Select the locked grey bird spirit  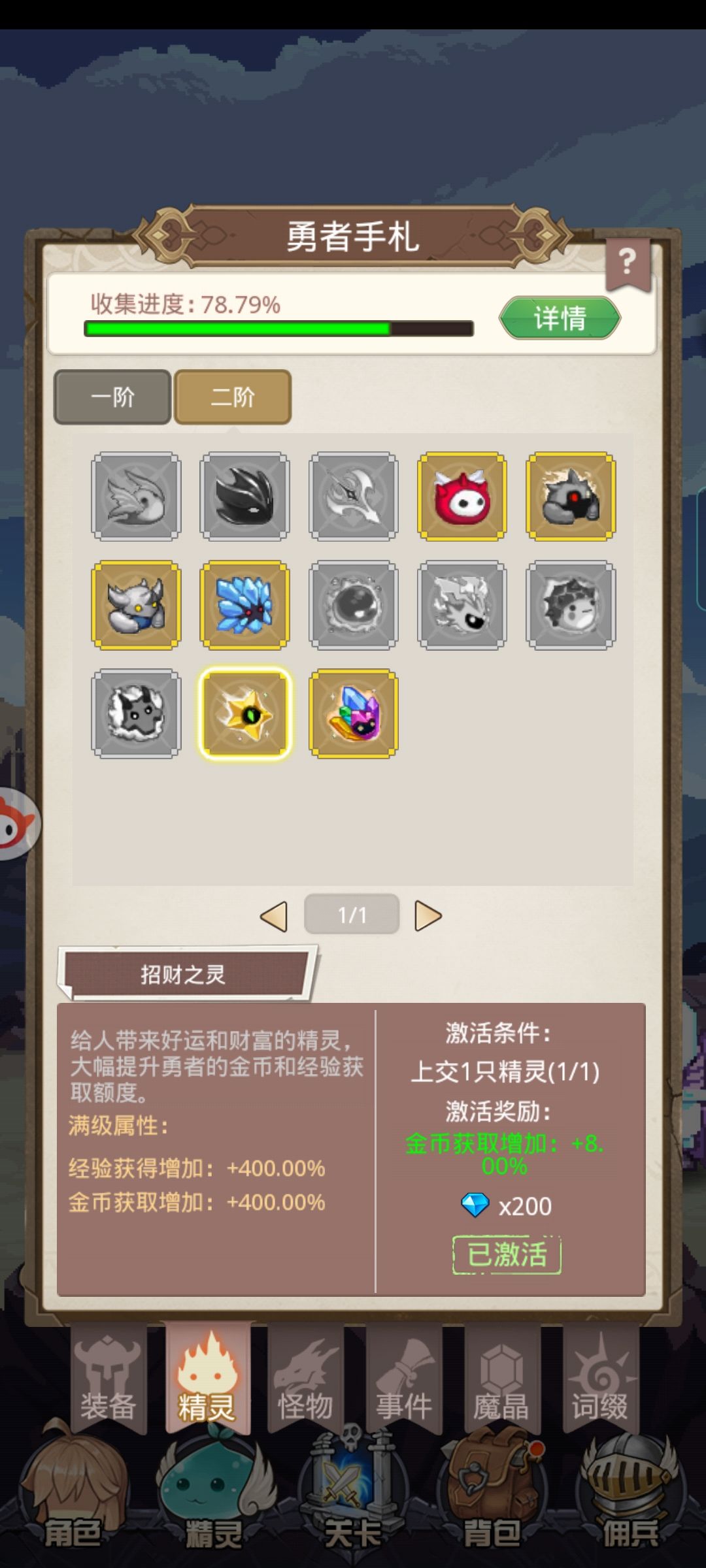point(136,497)
